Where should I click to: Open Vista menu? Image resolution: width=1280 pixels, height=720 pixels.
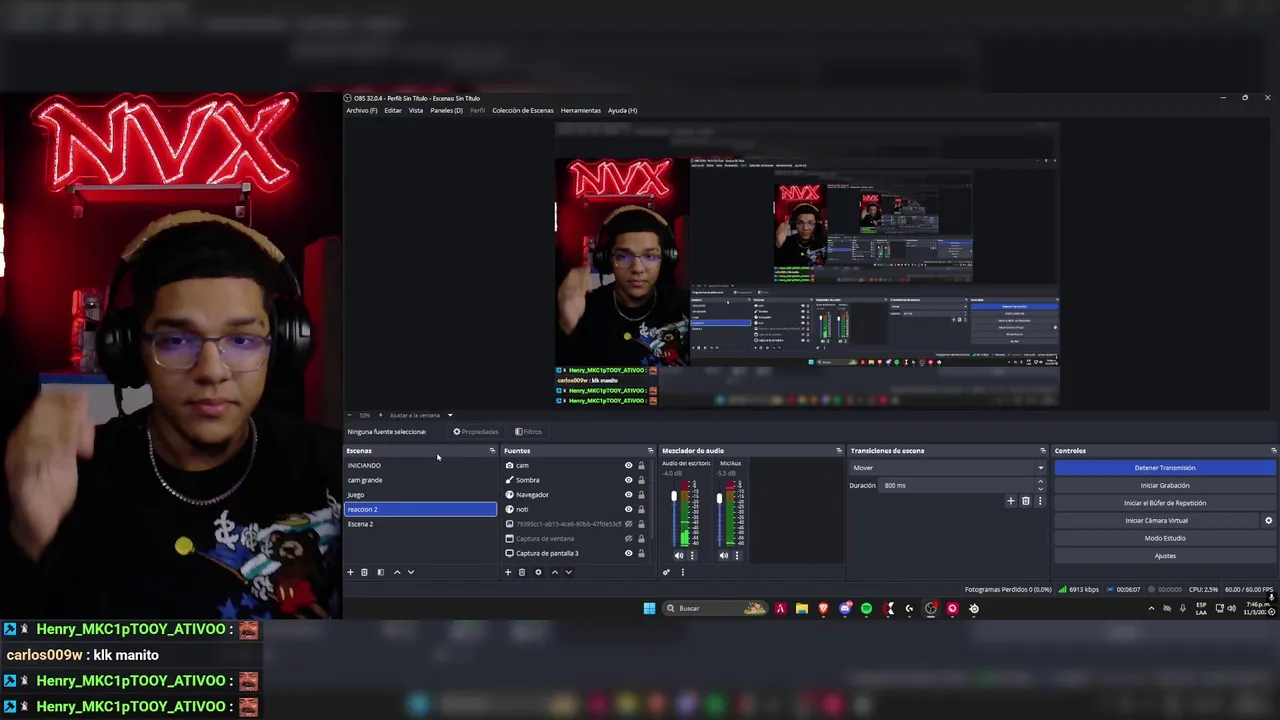pos(416,110)
